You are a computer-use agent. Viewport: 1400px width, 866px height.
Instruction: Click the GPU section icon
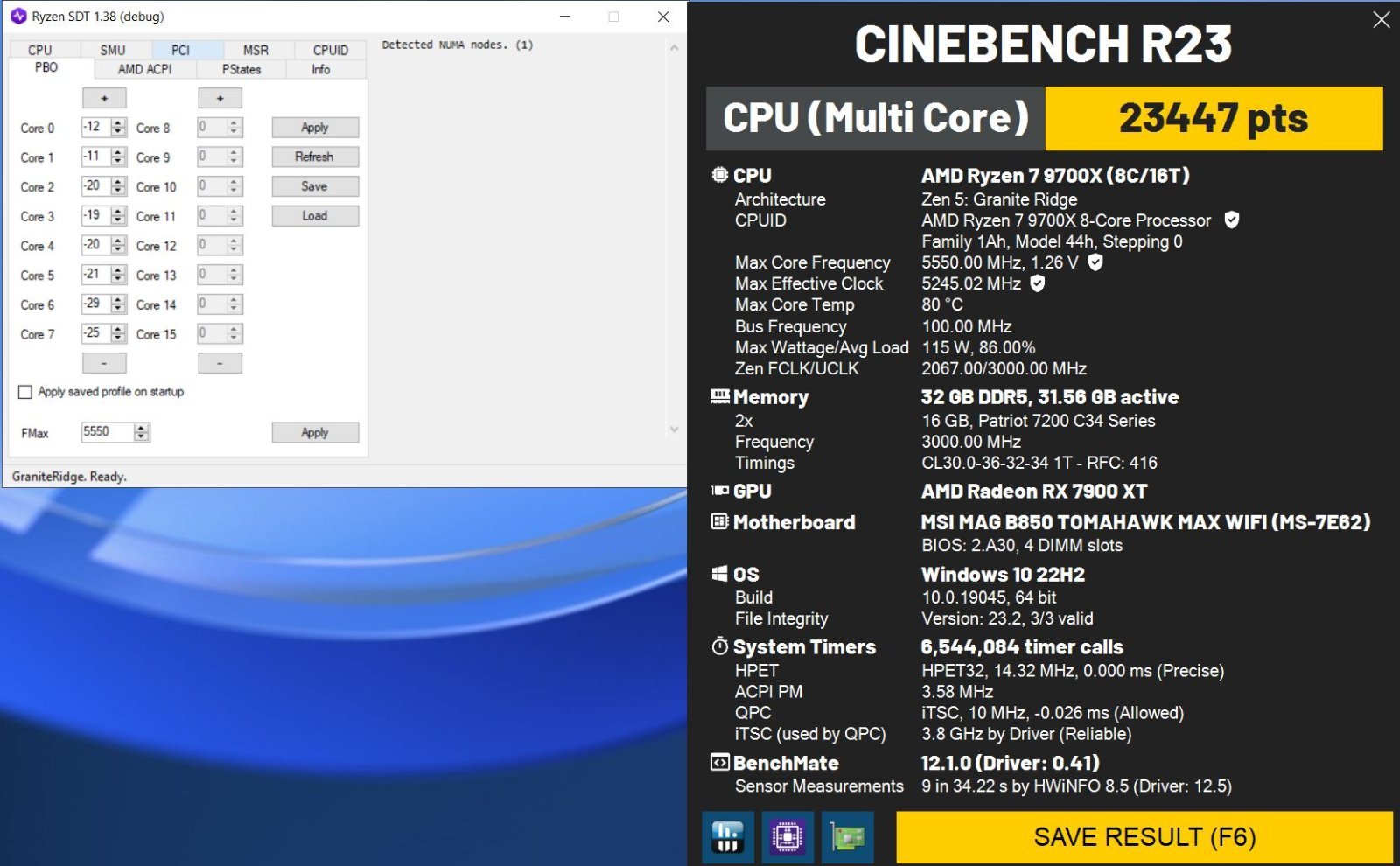tap(719, 491)
